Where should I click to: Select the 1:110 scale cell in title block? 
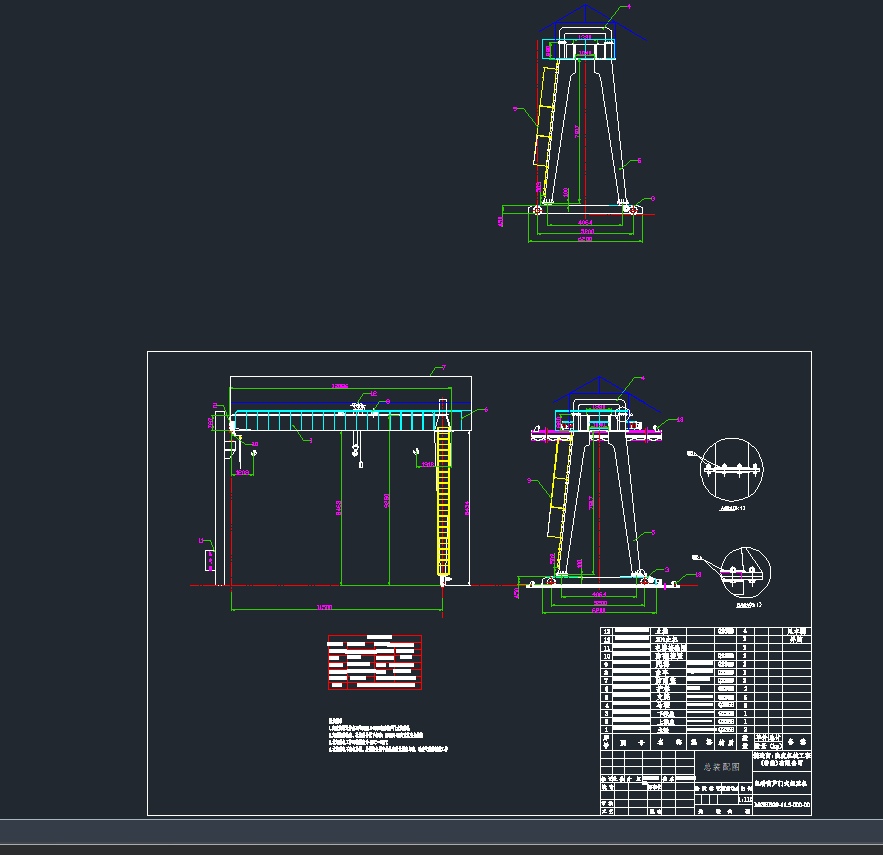745,799
